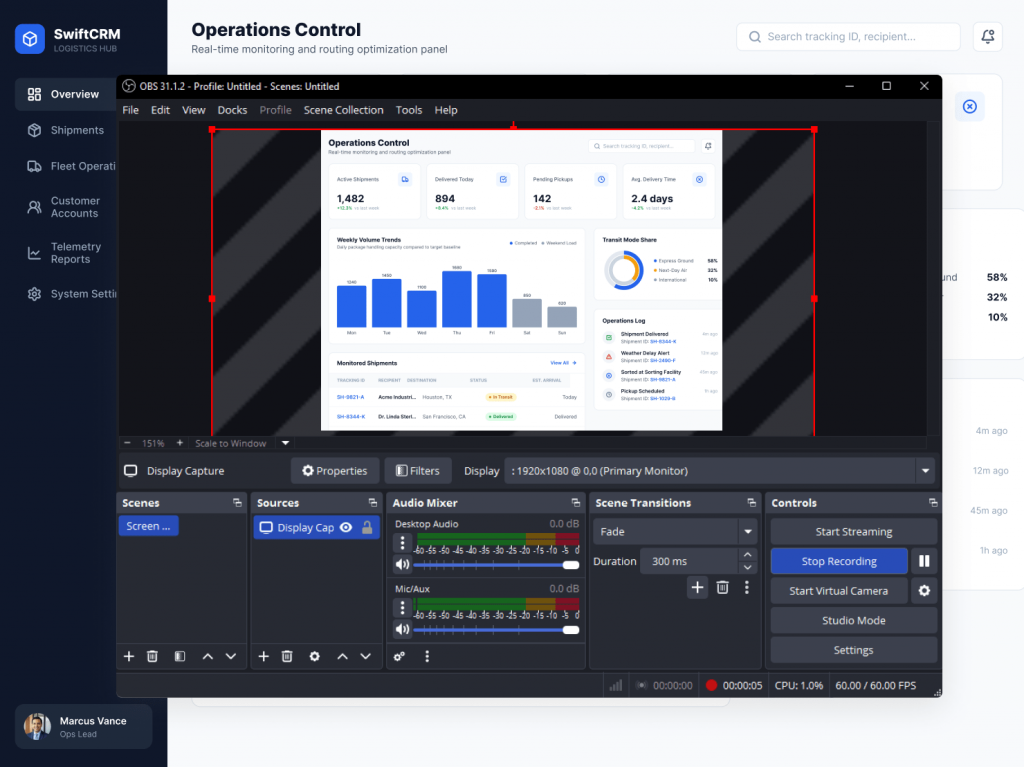Pop out the Scenes dock

[237, 502]
